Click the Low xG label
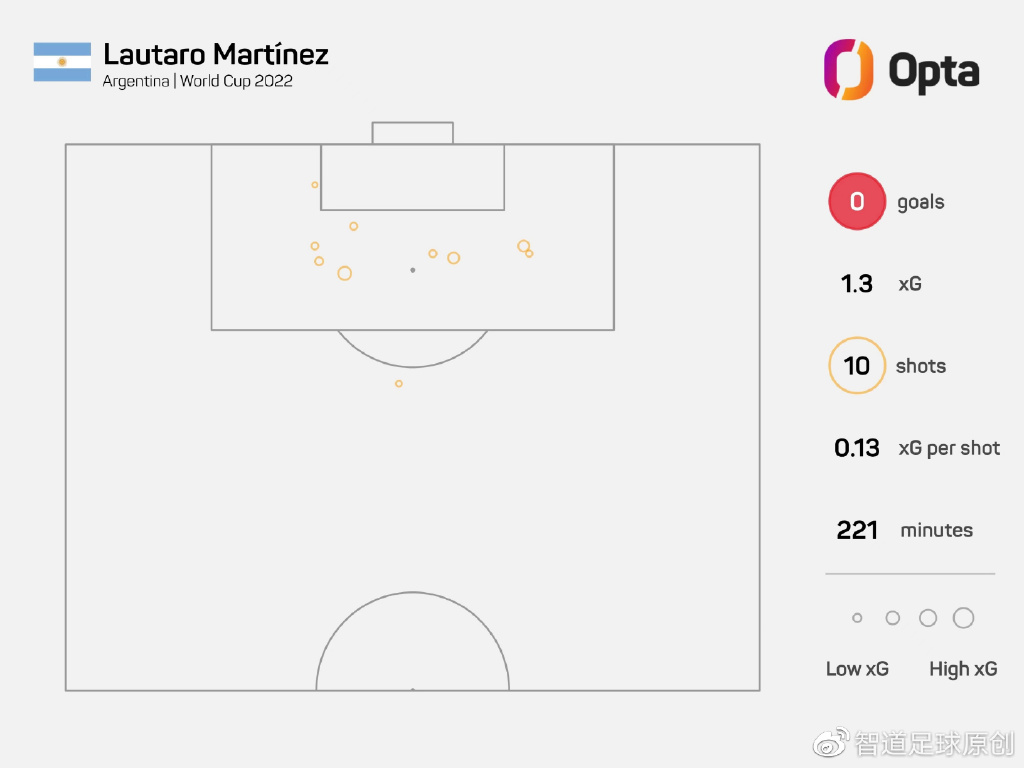Viewport: 1024px width, 768px height. point(857,669)
